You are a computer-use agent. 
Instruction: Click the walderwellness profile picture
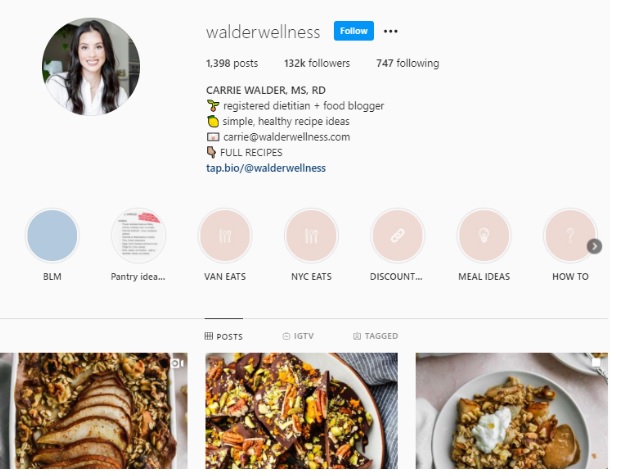point(91,67)
